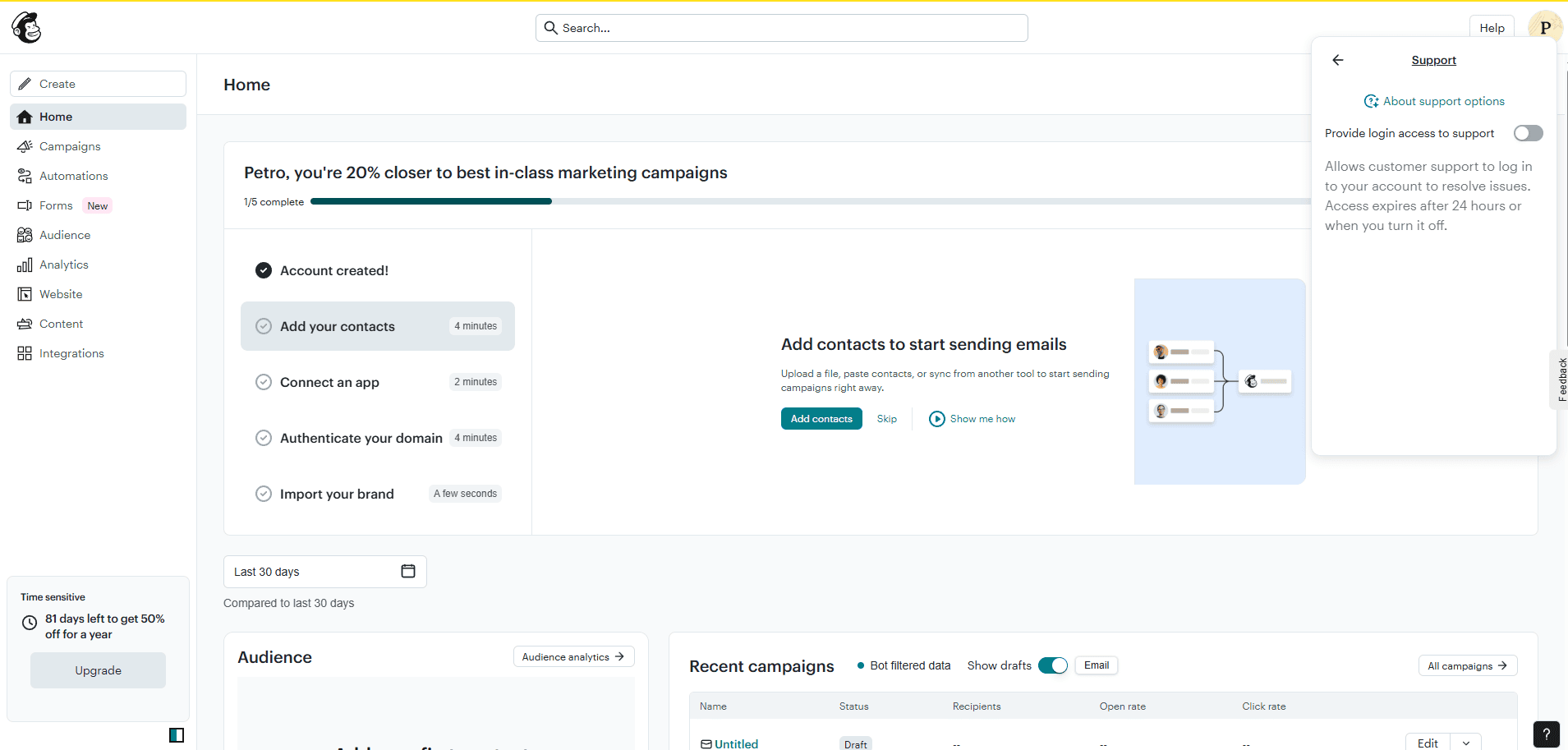Click the contacts illustration thumbnail
The image size is (1568, 750).
point(1220,381)
